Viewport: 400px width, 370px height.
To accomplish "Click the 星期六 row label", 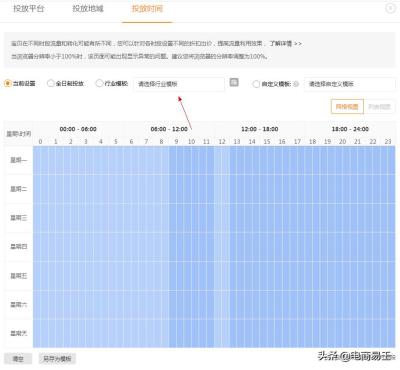I will pyautogui.click(x=19, y=305).
